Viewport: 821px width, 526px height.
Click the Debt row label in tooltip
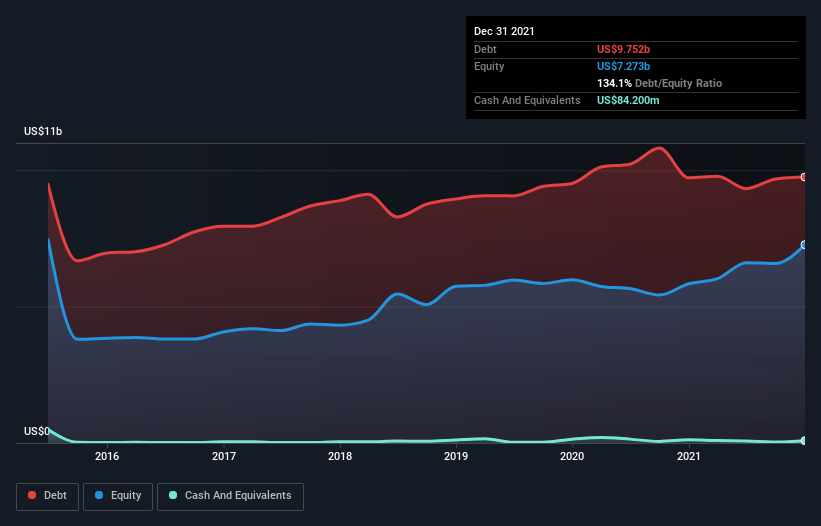pos(485,49)
